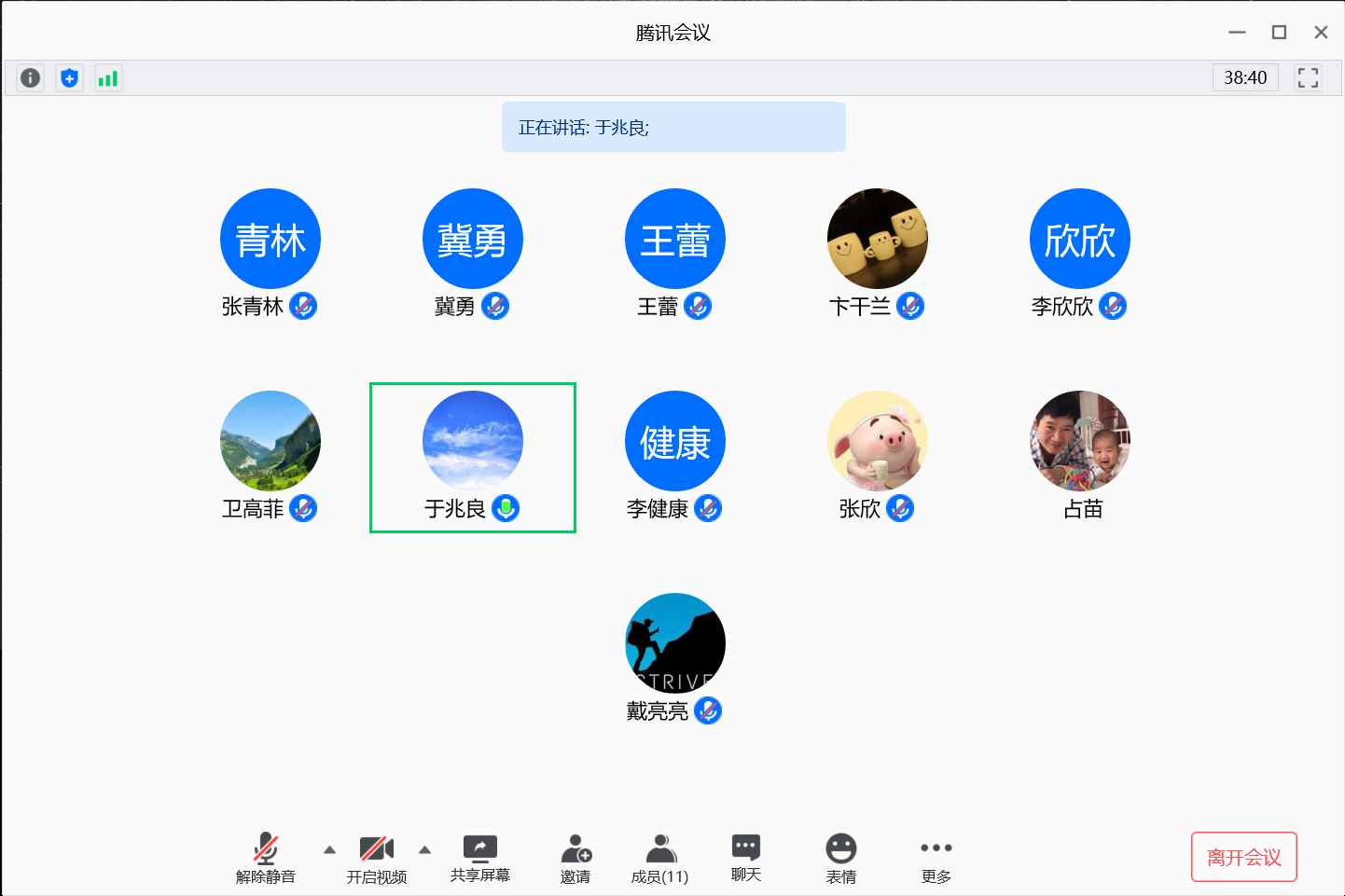Open the 聊天 chat panel
Screen dimensions: 1345x896
pos(746,859)
